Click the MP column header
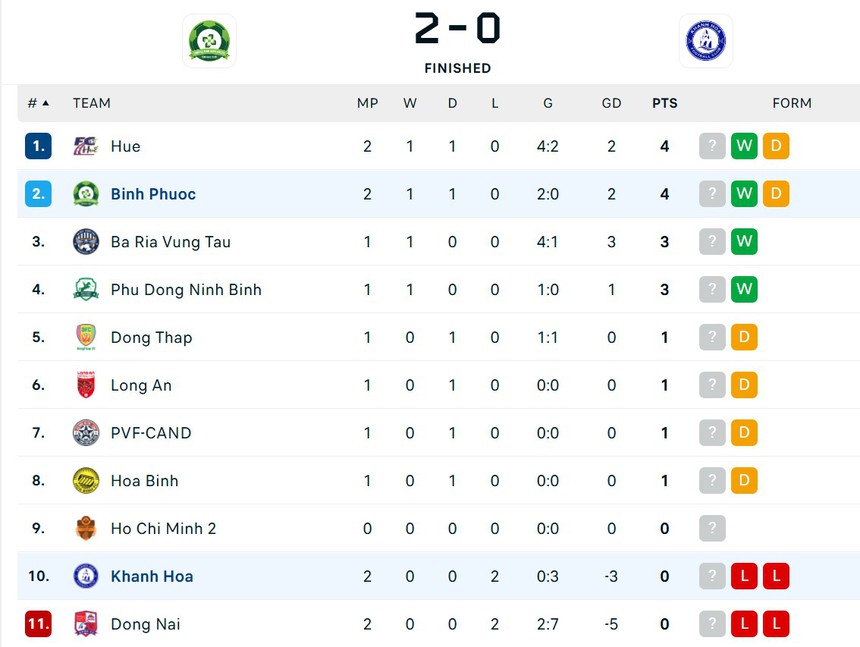 (x=367, y=103)
